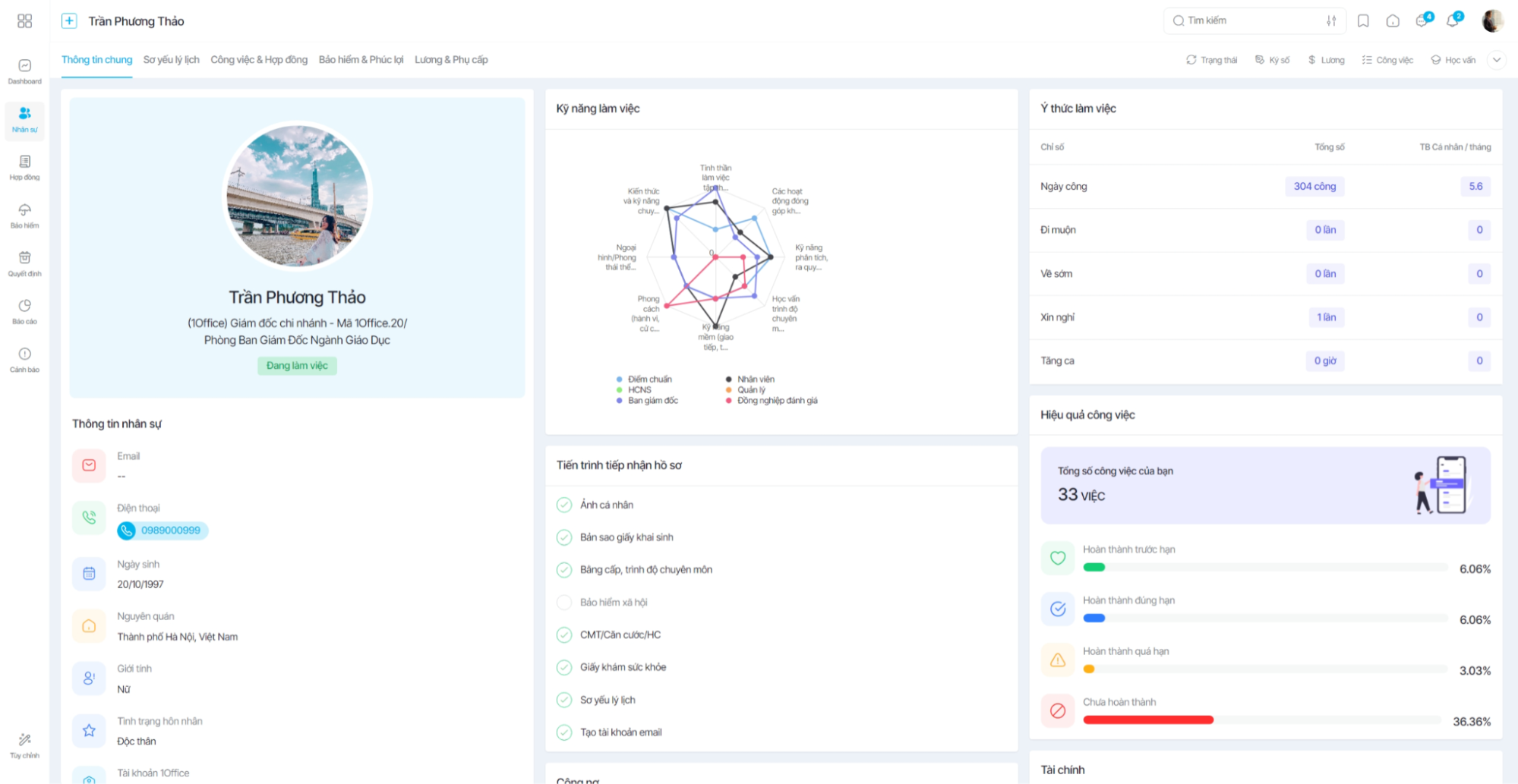The height and width of the screenshot is (784, 1518).
Task: Go to Bảo hiểm in sidebar
Action: tap(24, 216)
